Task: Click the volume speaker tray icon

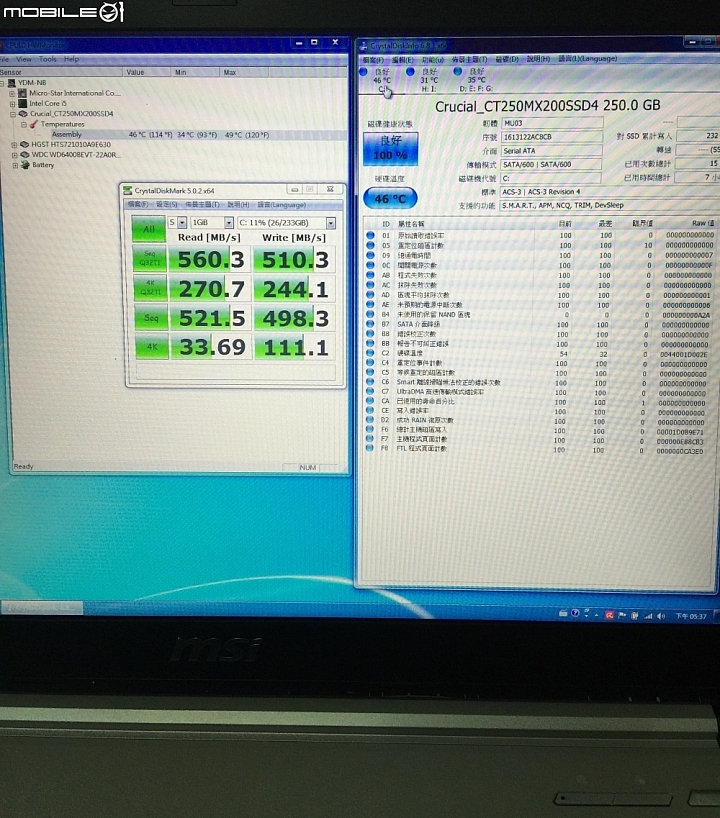Action: (x=661, y=616)
